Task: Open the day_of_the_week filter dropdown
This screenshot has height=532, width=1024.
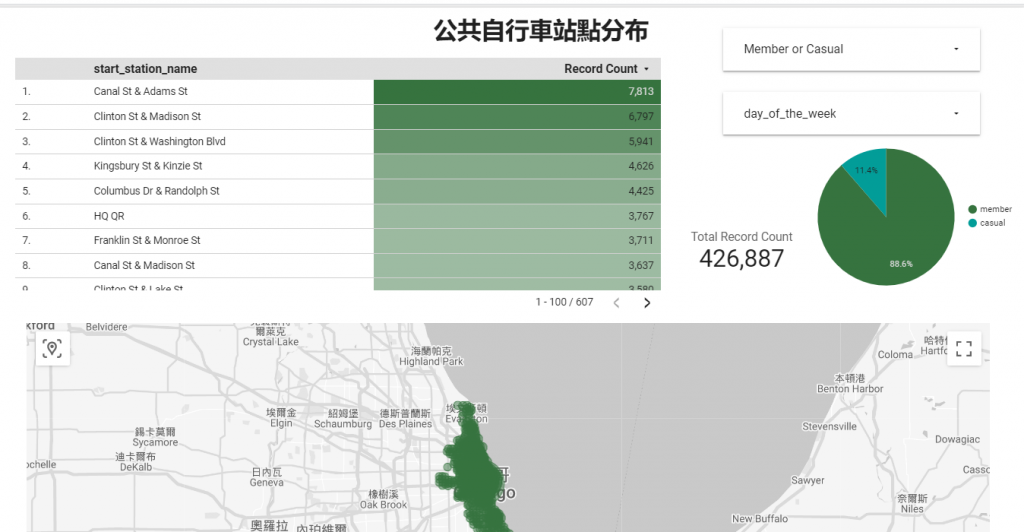Action: point(851,114)
